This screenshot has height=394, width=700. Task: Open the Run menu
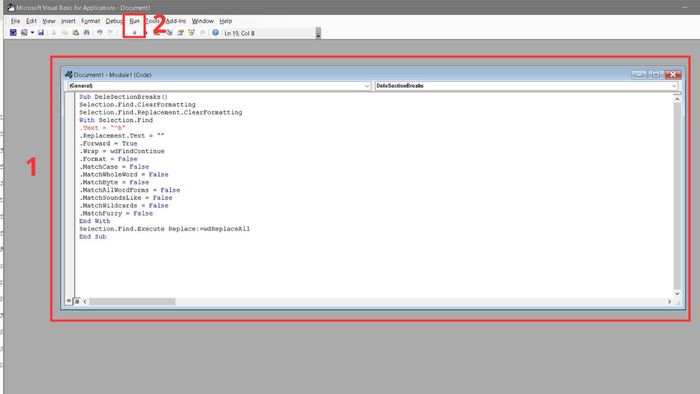pyautogui.click(x=134, y=21)
